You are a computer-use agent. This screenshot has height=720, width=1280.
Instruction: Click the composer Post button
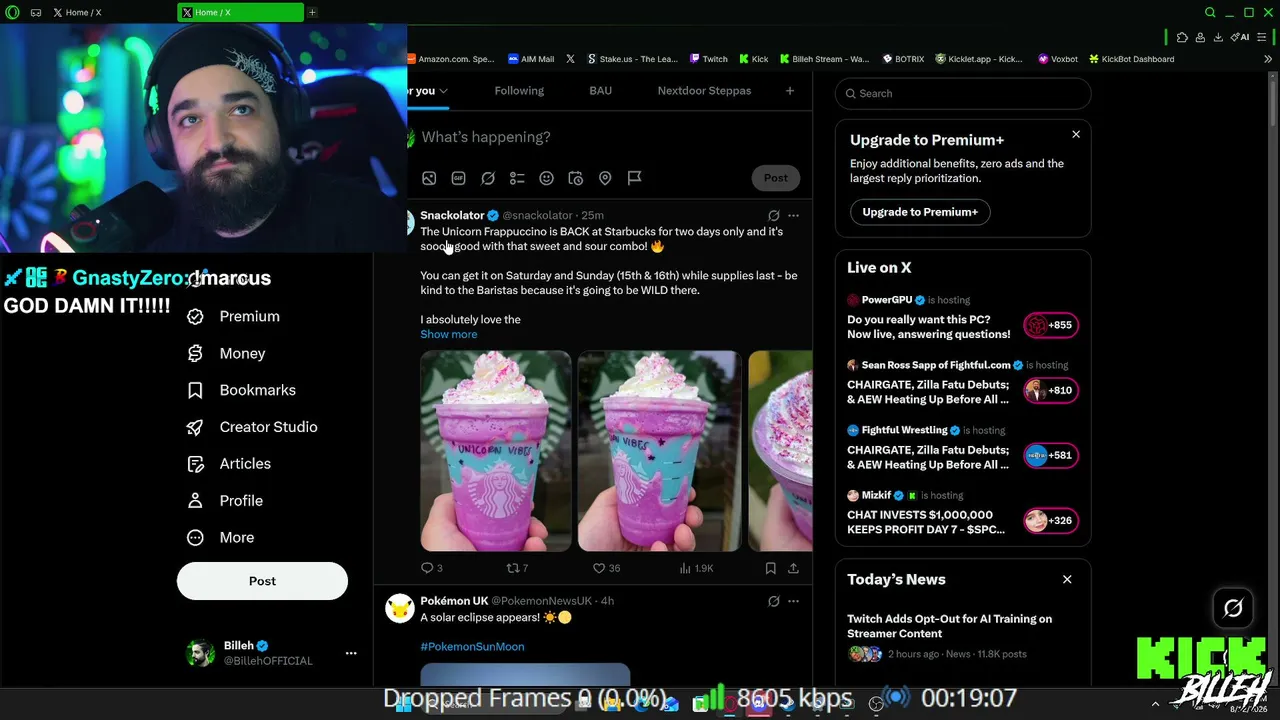776,178
